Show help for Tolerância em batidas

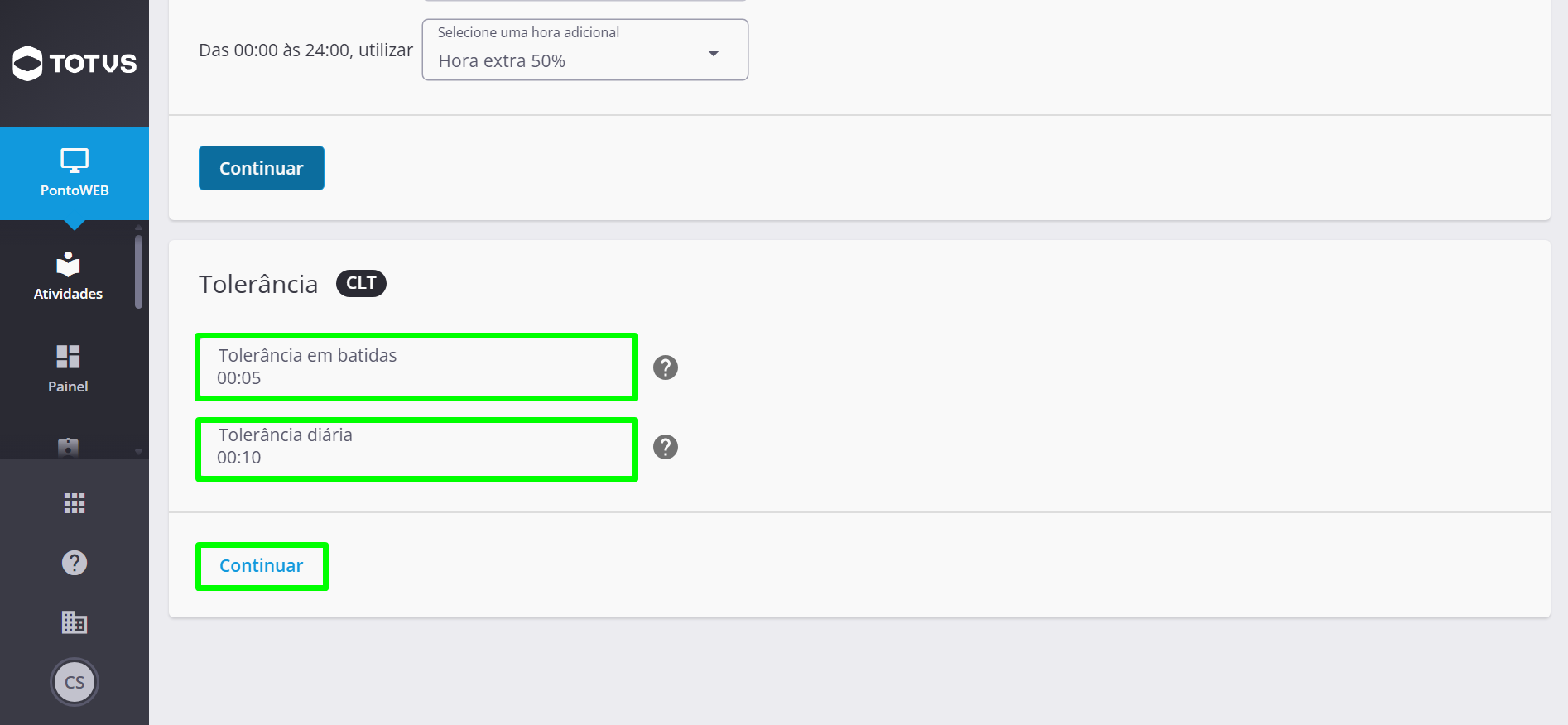pos(666,367)
